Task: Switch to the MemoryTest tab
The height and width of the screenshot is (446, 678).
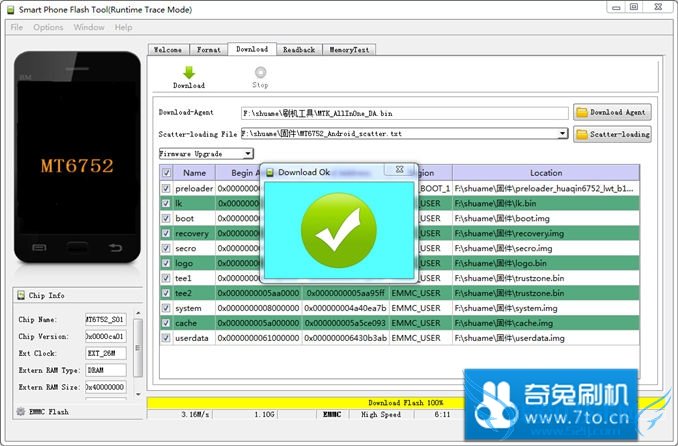Action: (x=349, y=50)
